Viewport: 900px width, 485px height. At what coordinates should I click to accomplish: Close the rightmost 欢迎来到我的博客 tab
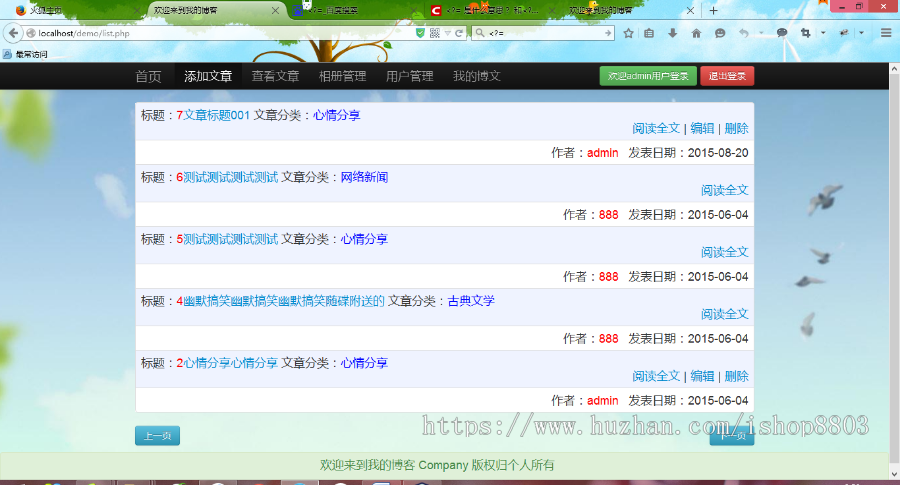click(690, 10)
